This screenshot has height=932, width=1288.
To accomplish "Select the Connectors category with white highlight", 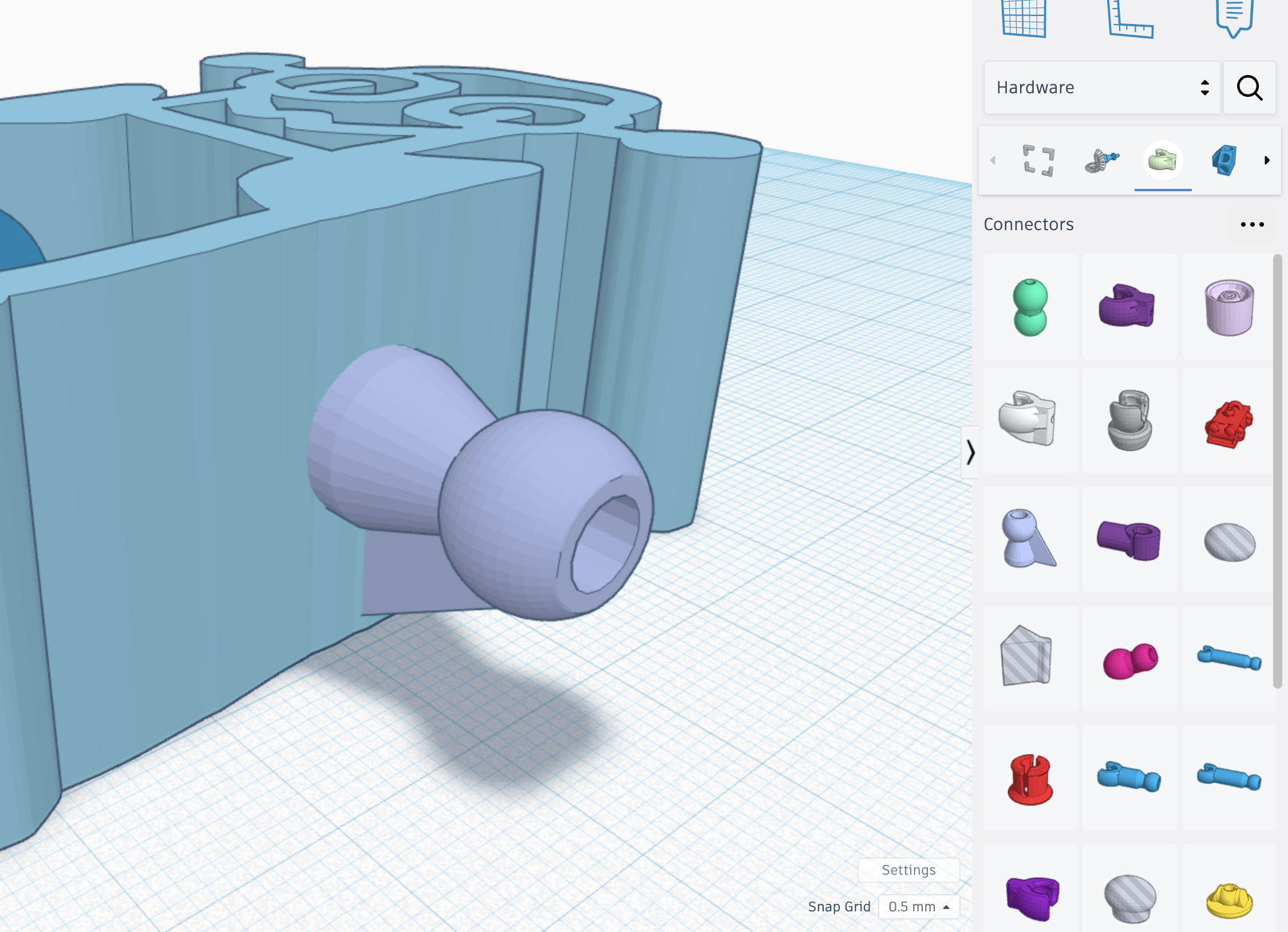I will tap(1162, 161).
